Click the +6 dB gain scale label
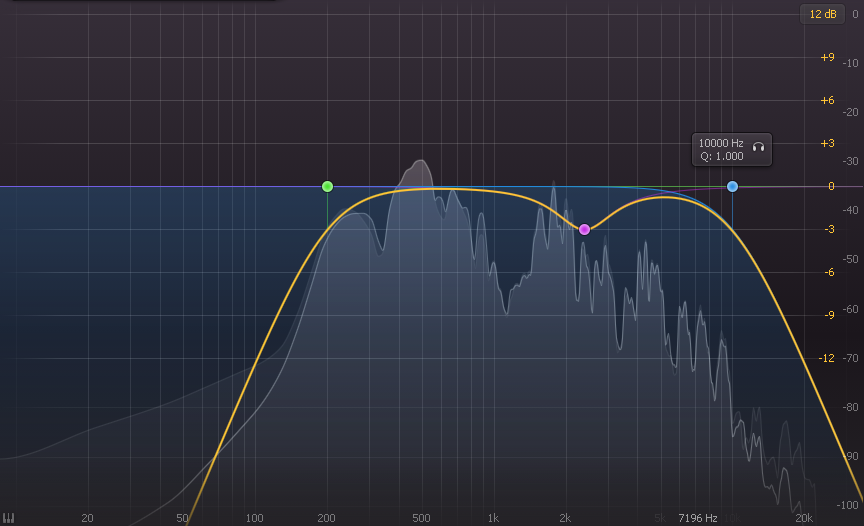 [x=827, y=101]
